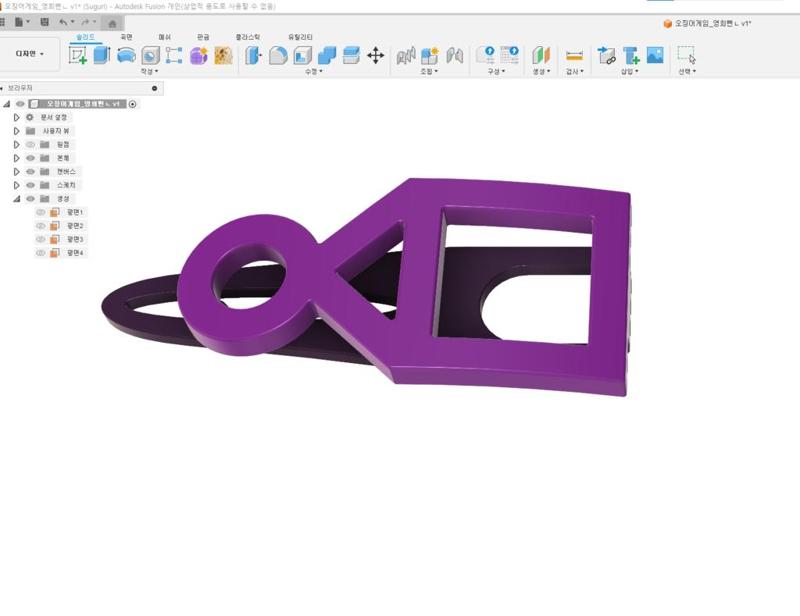Click the Insert Derive link icon
The width and height of the screenshot is (800, 616).
click(606, 55)
